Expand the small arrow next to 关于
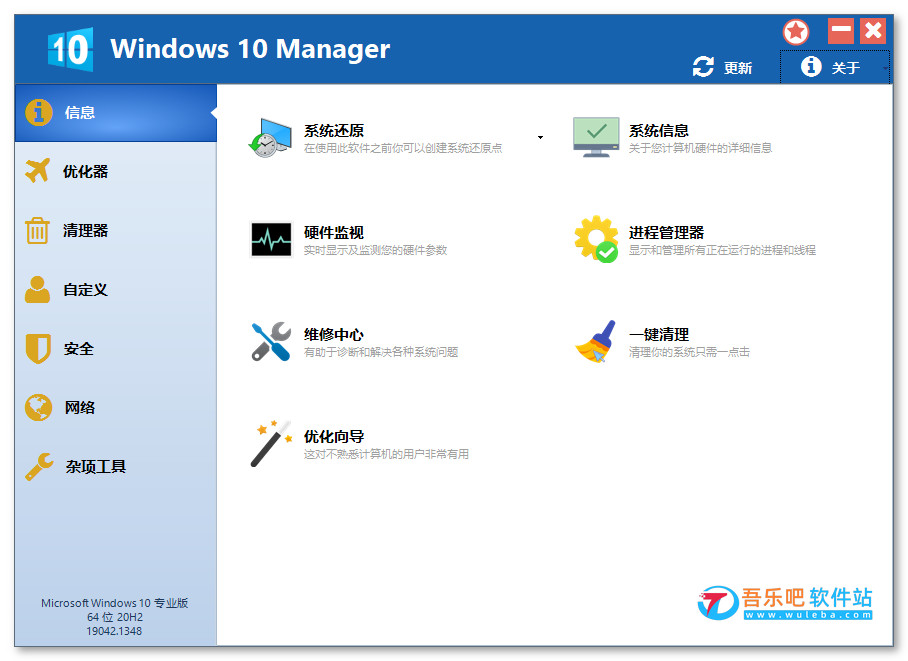The image size is (908, 661). pos(885,68)
